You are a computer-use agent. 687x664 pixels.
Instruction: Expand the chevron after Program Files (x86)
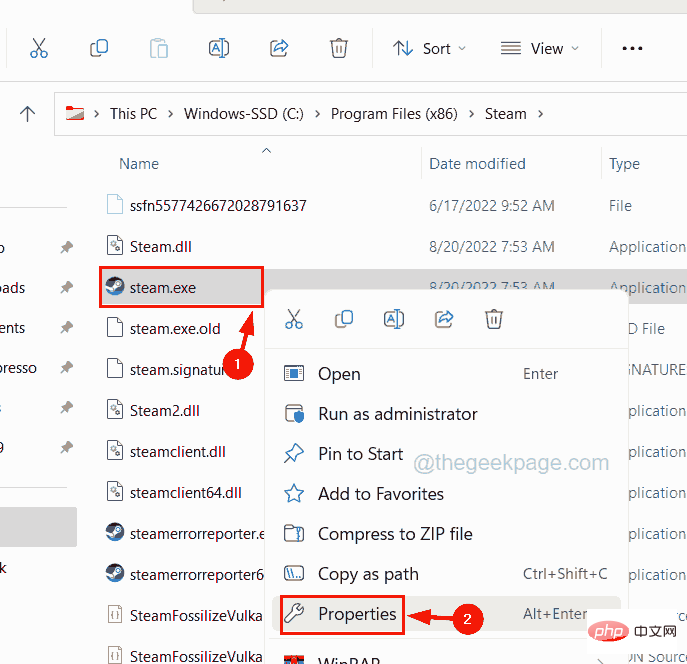point(471,114)
